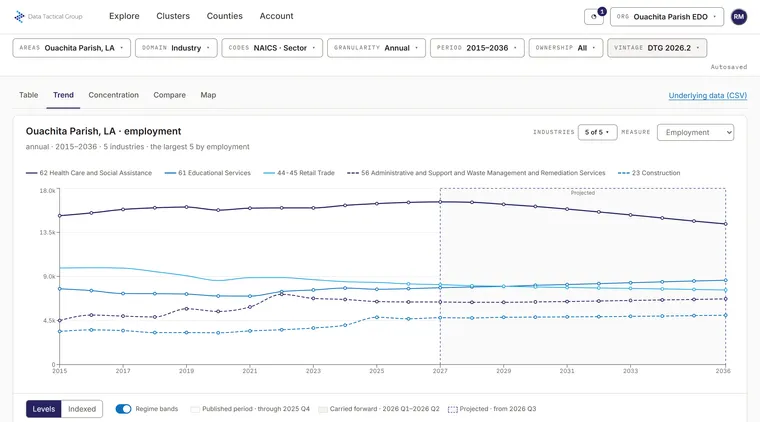
Task: Toggle Health Care and Social Assistance legend
Action: (89, 173)
